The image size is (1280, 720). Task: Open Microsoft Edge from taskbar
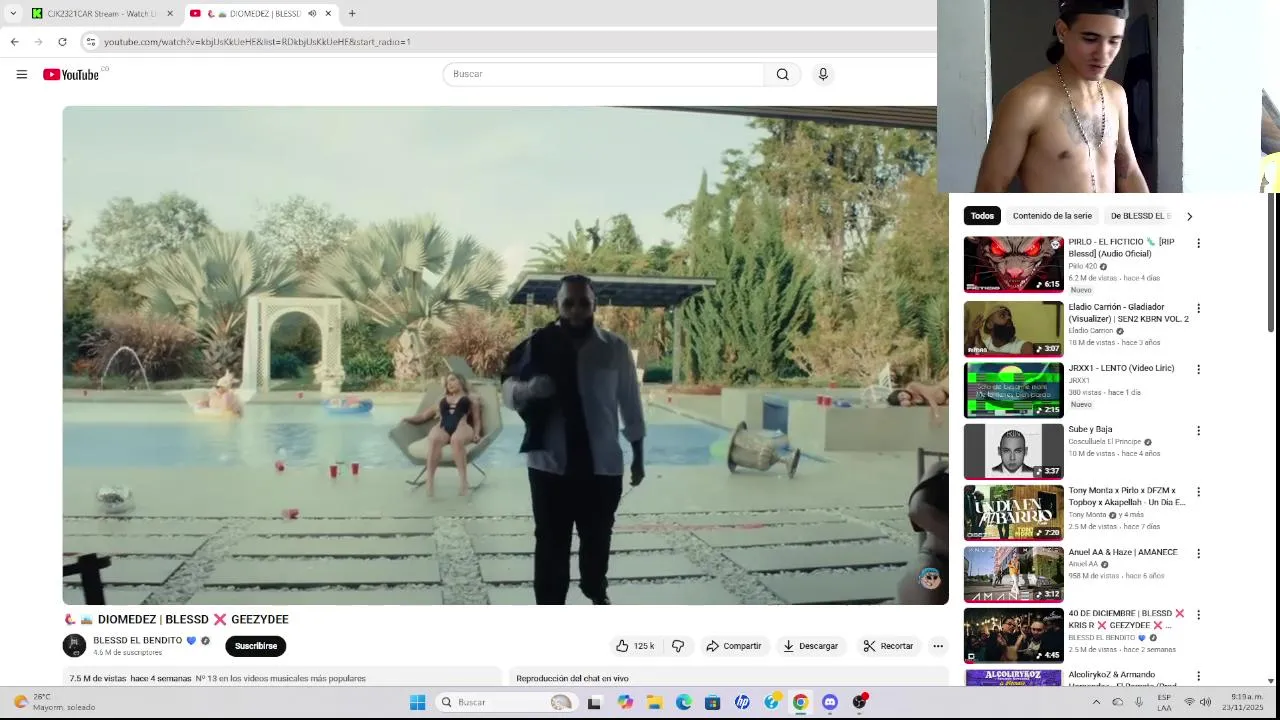tap(683, 702)
